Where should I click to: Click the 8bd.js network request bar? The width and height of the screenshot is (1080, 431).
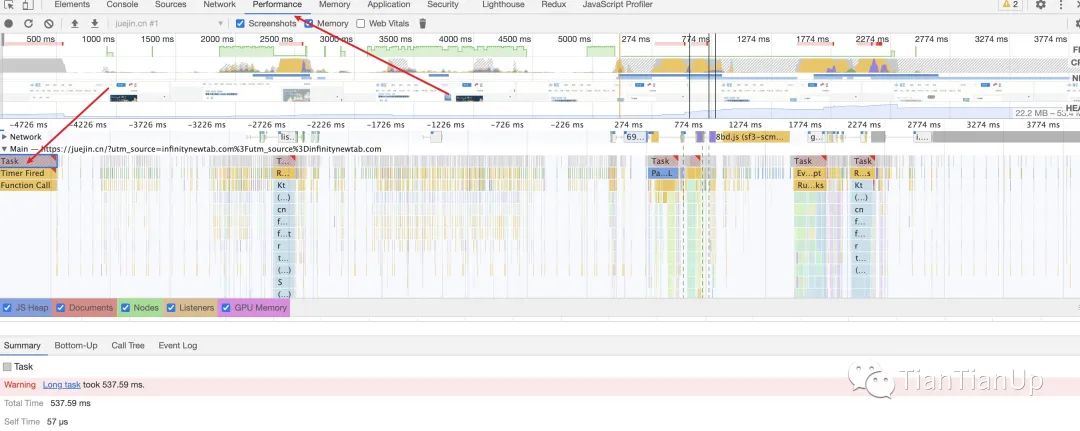[x=751, y=137]
